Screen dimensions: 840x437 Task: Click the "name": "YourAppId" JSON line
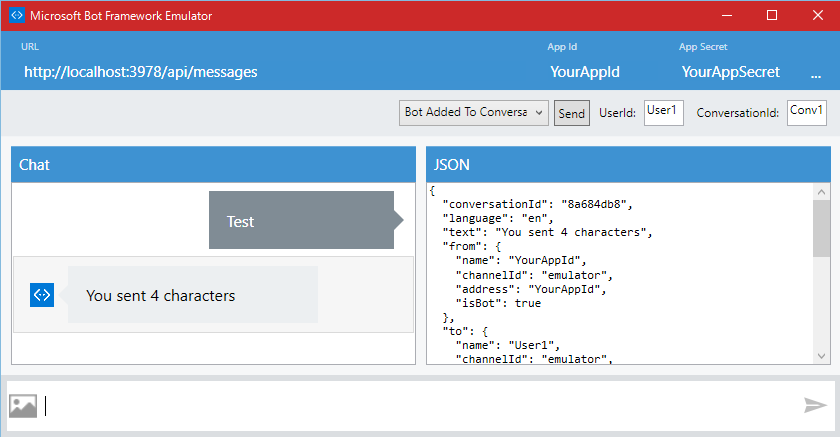point(521,260)
